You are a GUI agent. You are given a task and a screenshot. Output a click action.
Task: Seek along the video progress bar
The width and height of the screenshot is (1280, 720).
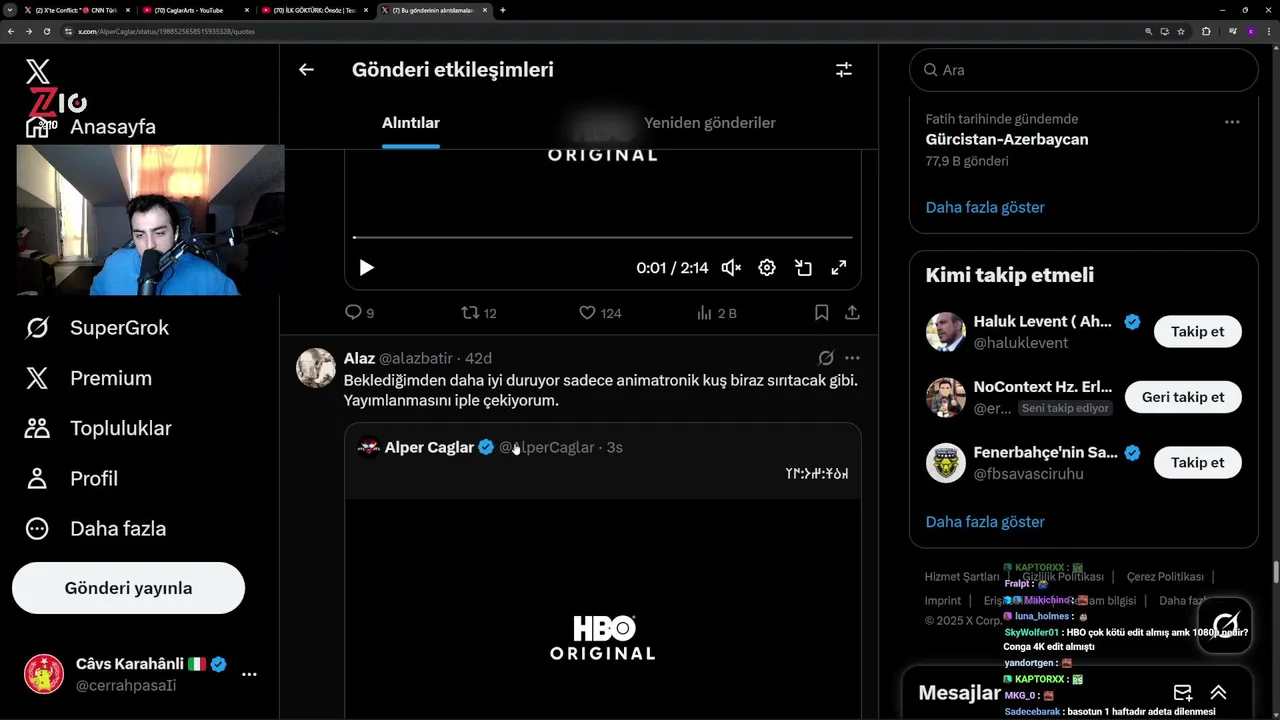point(603,238)
